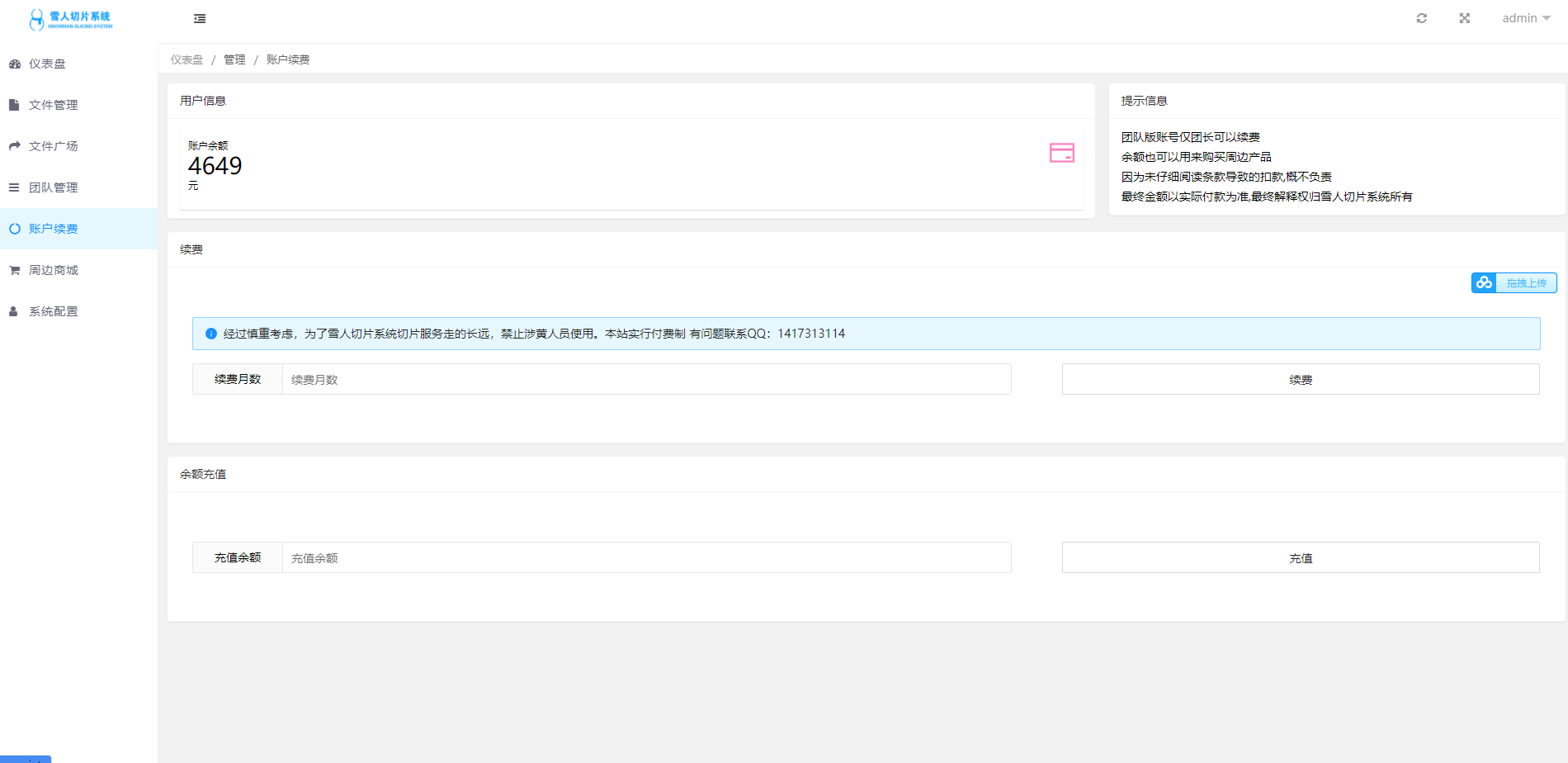This screenshot has height=763, width=1568.
Task: Click 仪表盘 breadcrumb link
Action: [x=187, y=59]
